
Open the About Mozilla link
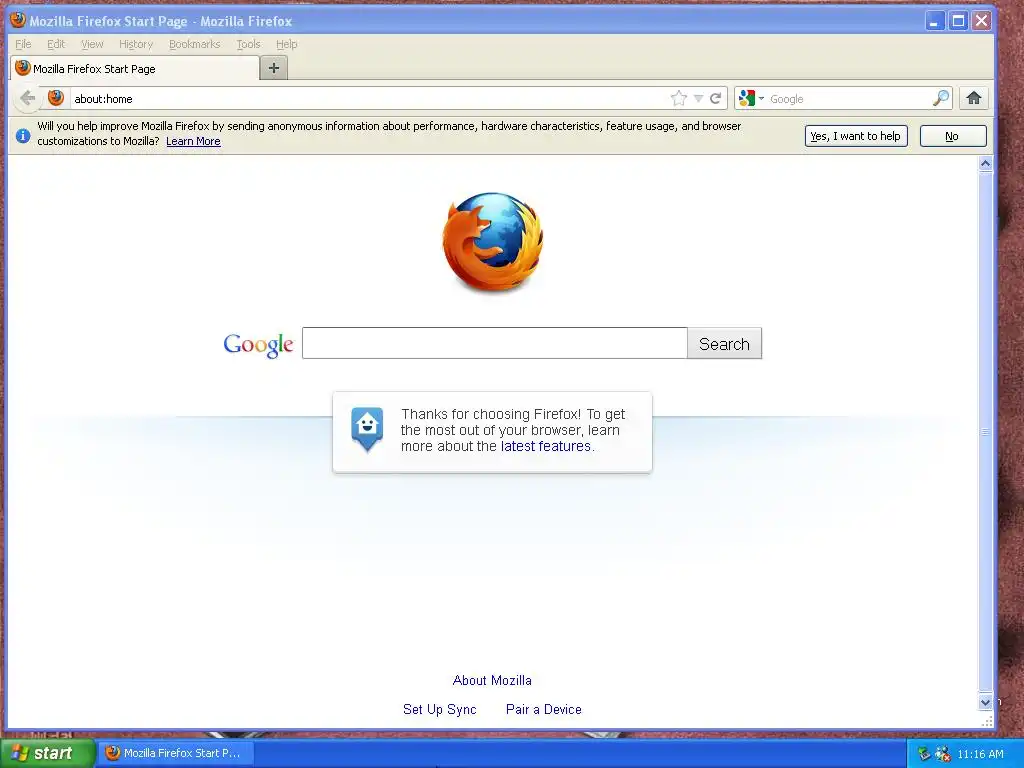pos(492,680)
